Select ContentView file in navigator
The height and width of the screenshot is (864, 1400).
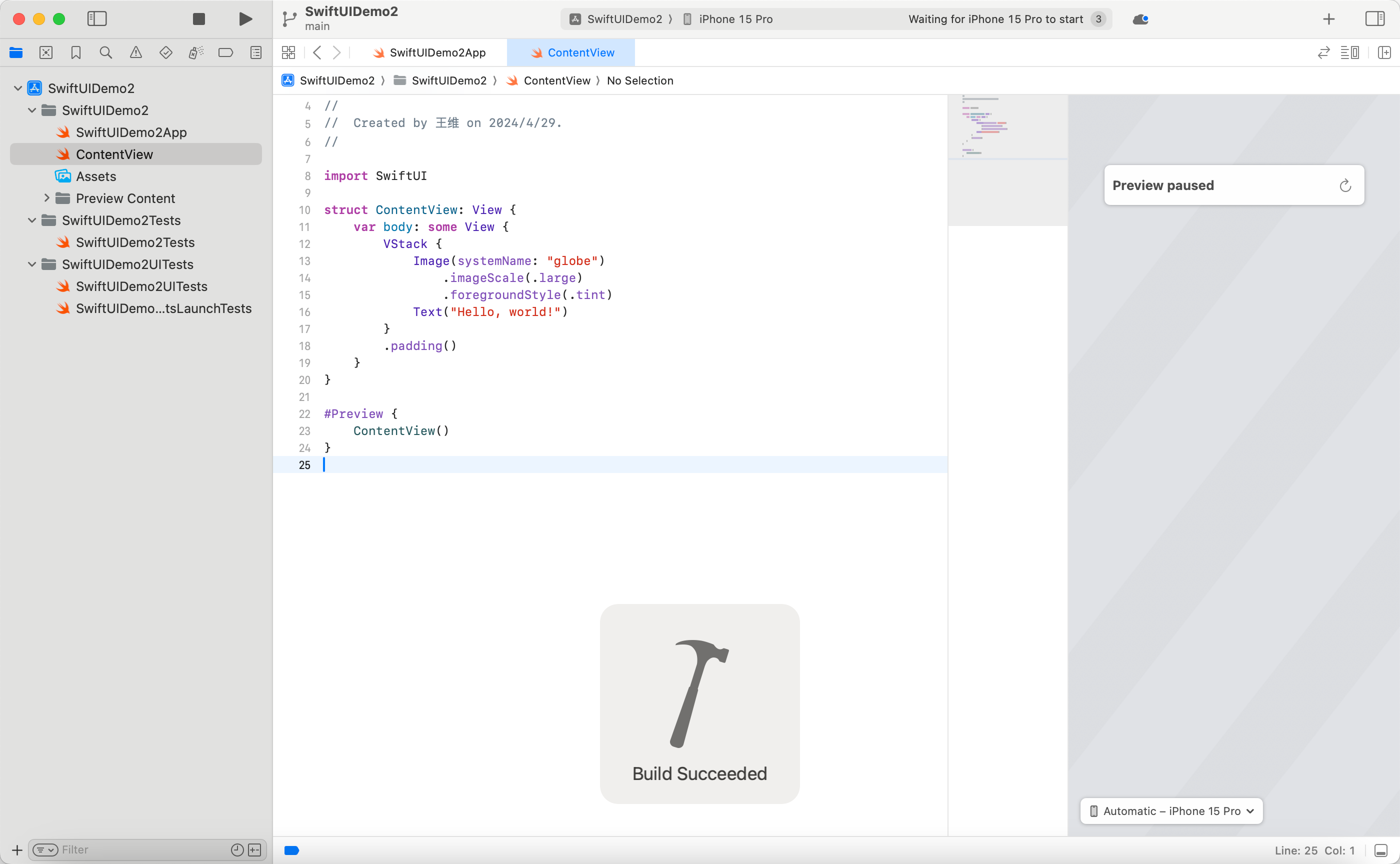click(136, 154)
